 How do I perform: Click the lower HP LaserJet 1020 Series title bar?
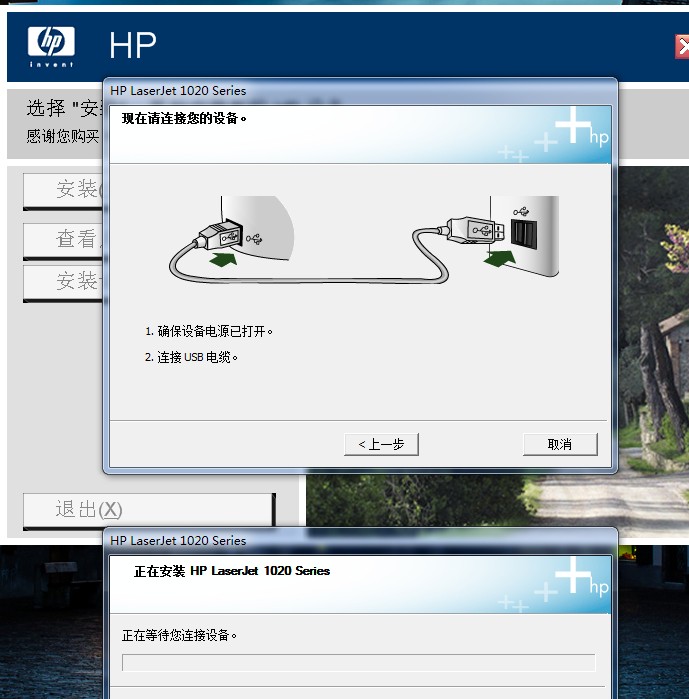point(360,541)
